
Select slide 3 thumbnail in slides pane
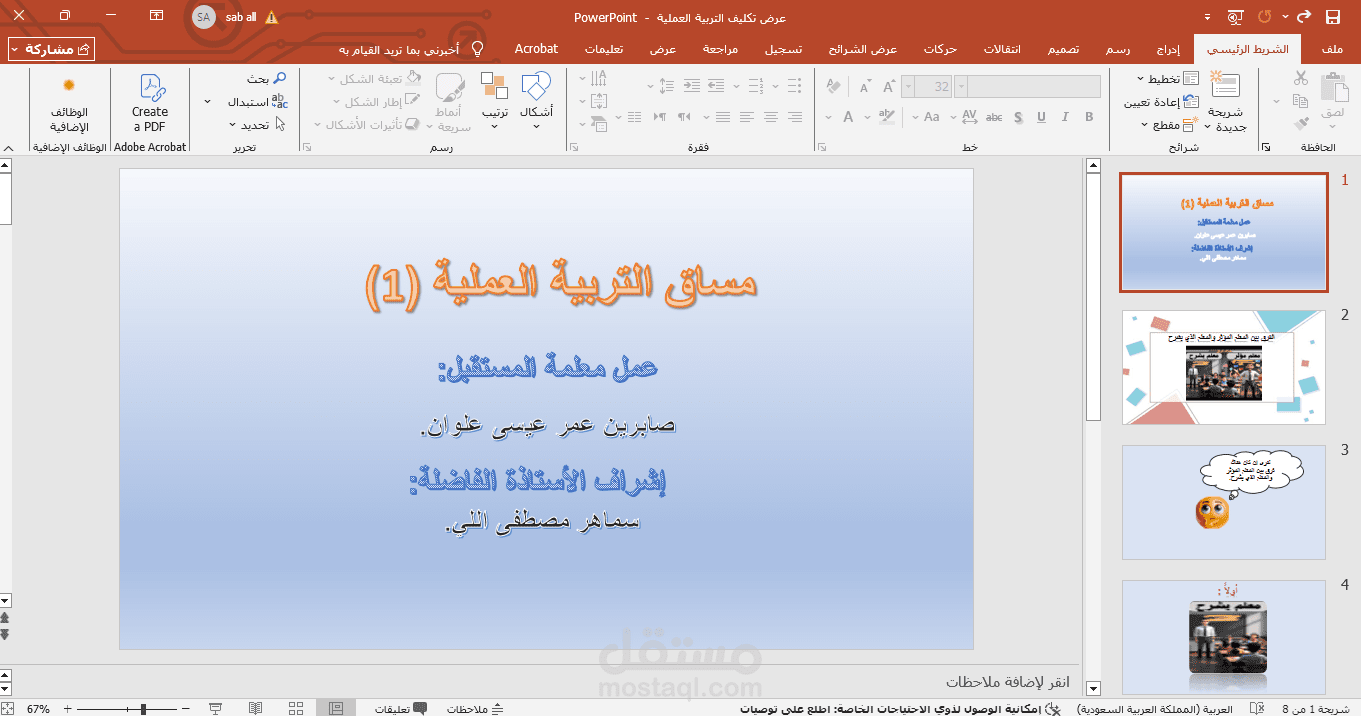tap(1222, 502)
